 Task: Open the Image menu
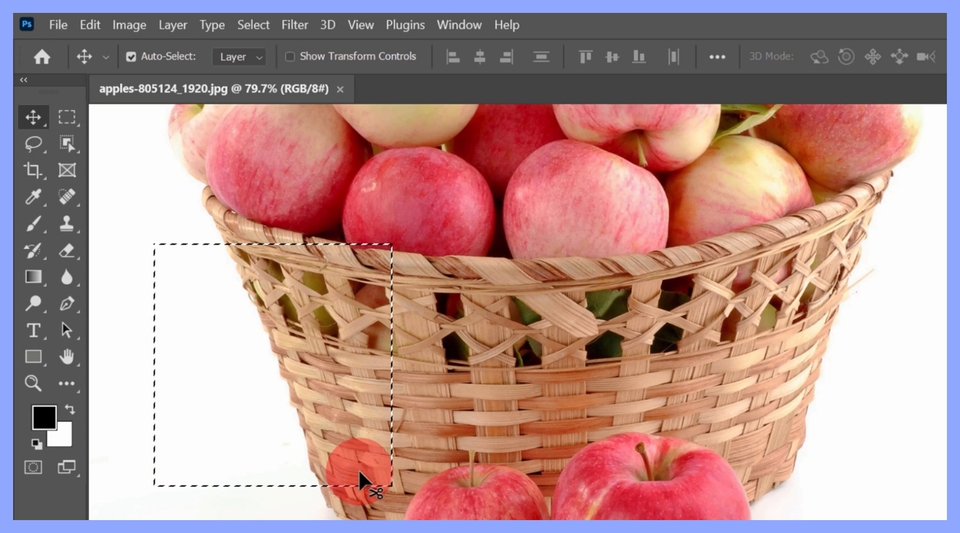pyautogui.click(x=129, y=25)
